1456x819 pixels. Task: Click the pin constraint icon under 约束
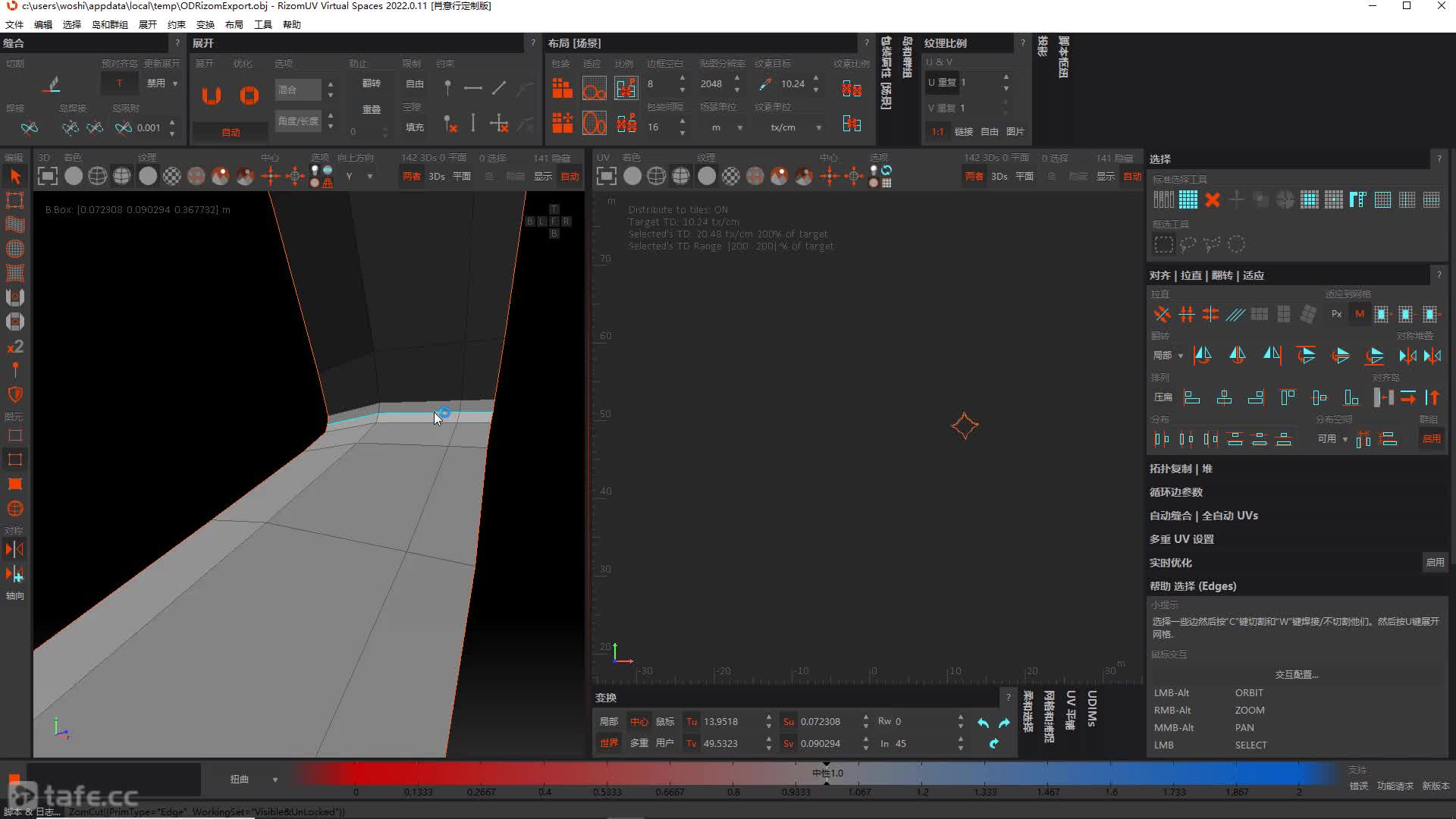447,88
